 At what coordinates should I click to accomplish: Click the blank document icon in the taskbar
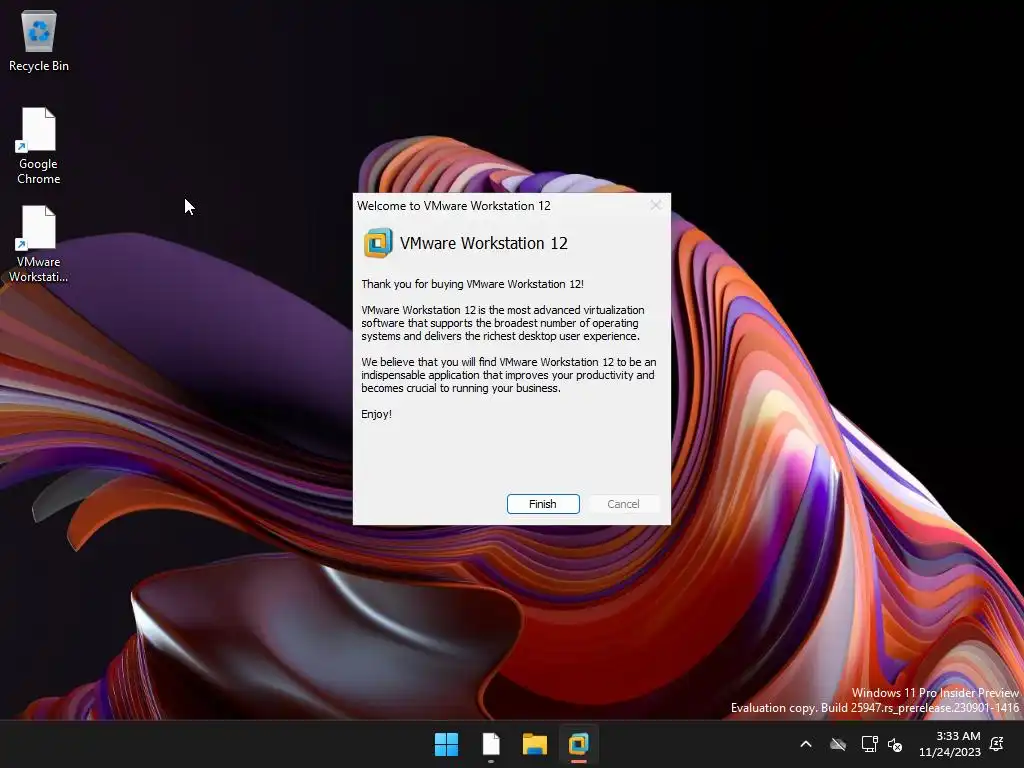point(491,744)
